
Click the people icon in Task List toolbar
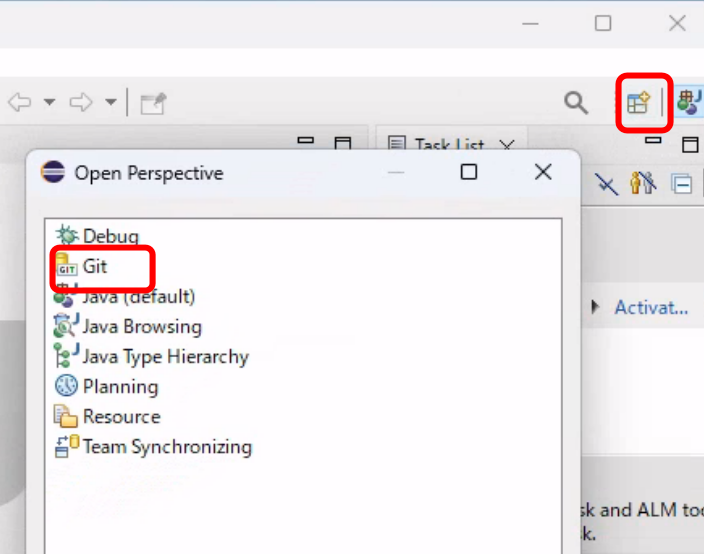point(642,184)
